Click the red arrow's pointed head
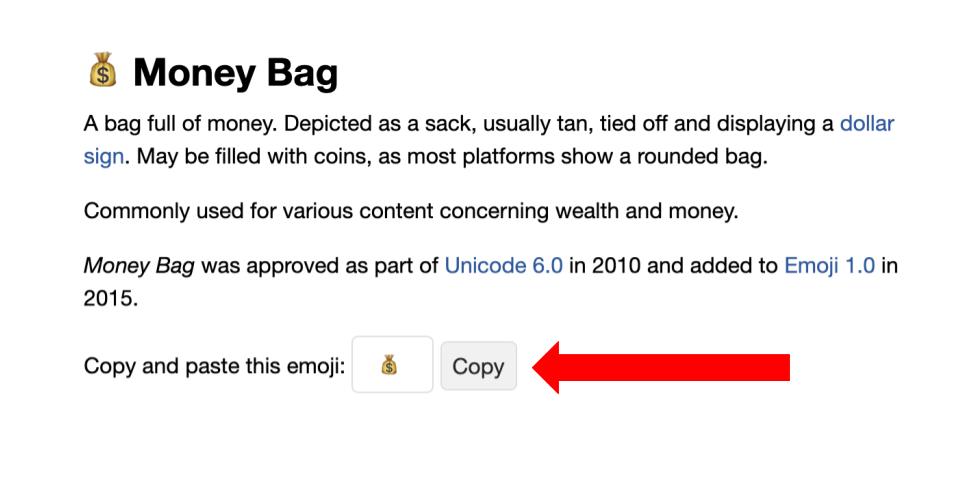This screenshot has width=963, height=494. point(546,367)
